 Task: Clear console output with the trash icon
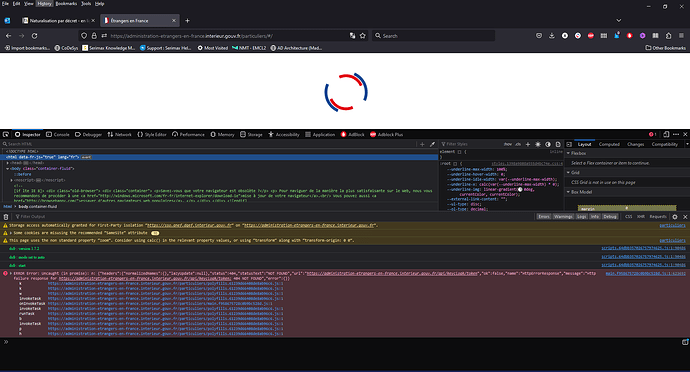(6, 217)
